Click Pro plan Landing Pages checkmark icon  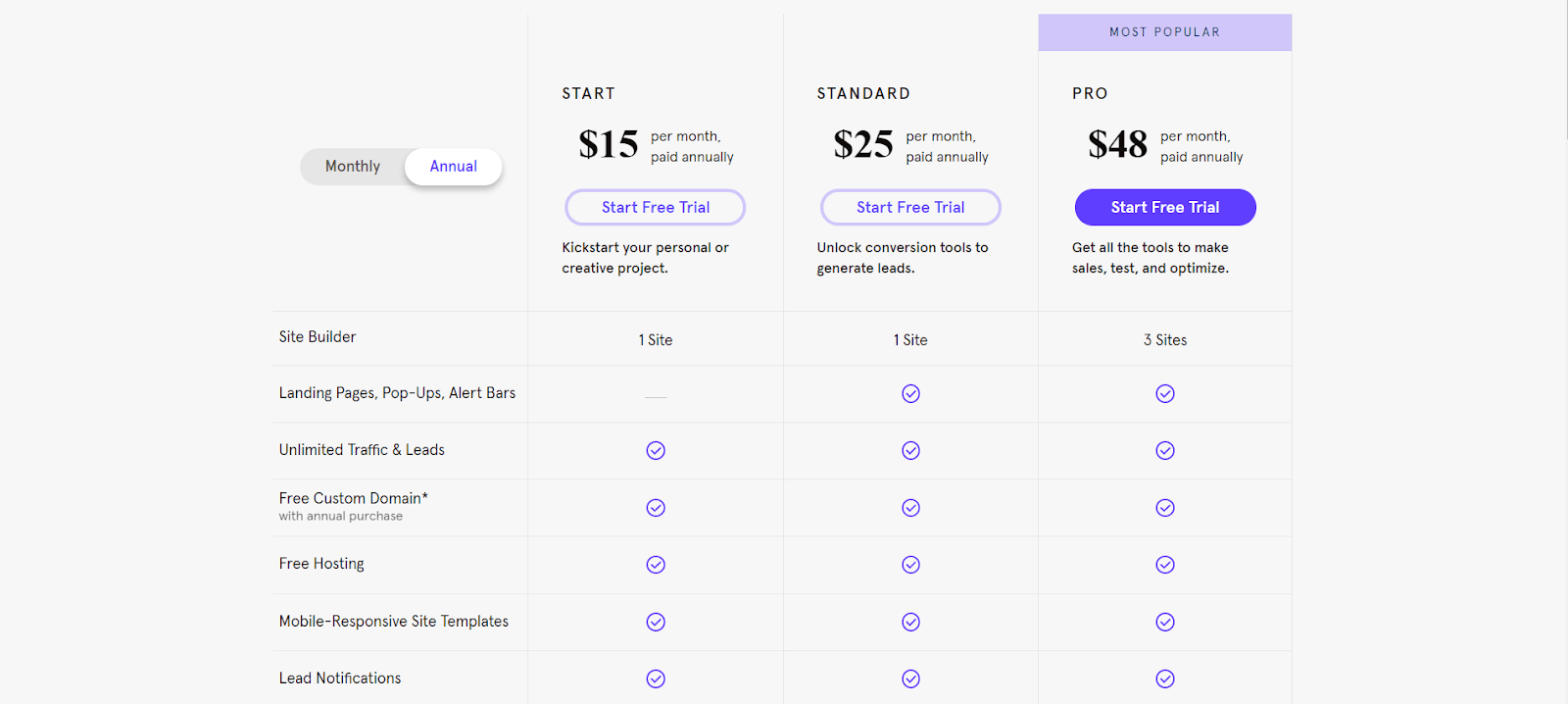1165,393
